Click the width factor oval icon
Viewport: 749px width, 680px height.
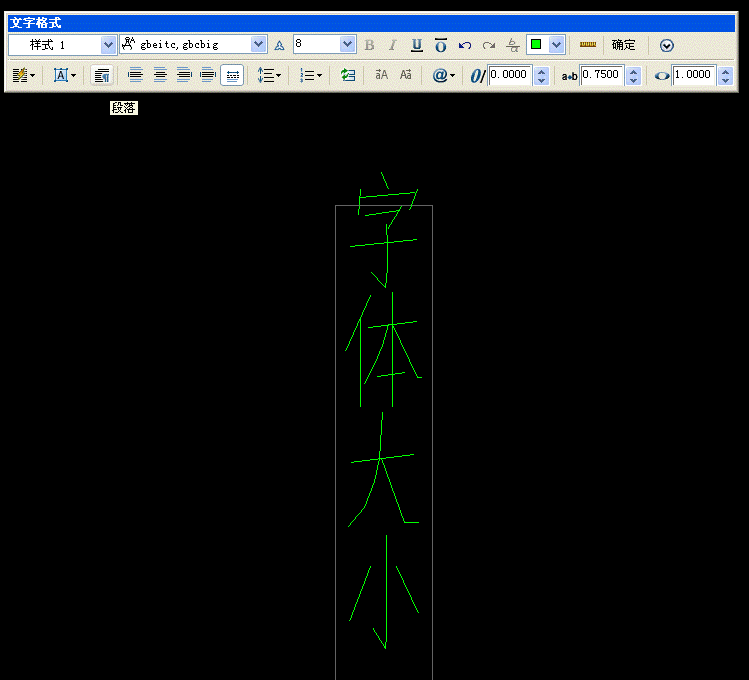pyautogui.click(x=662, y=76)
